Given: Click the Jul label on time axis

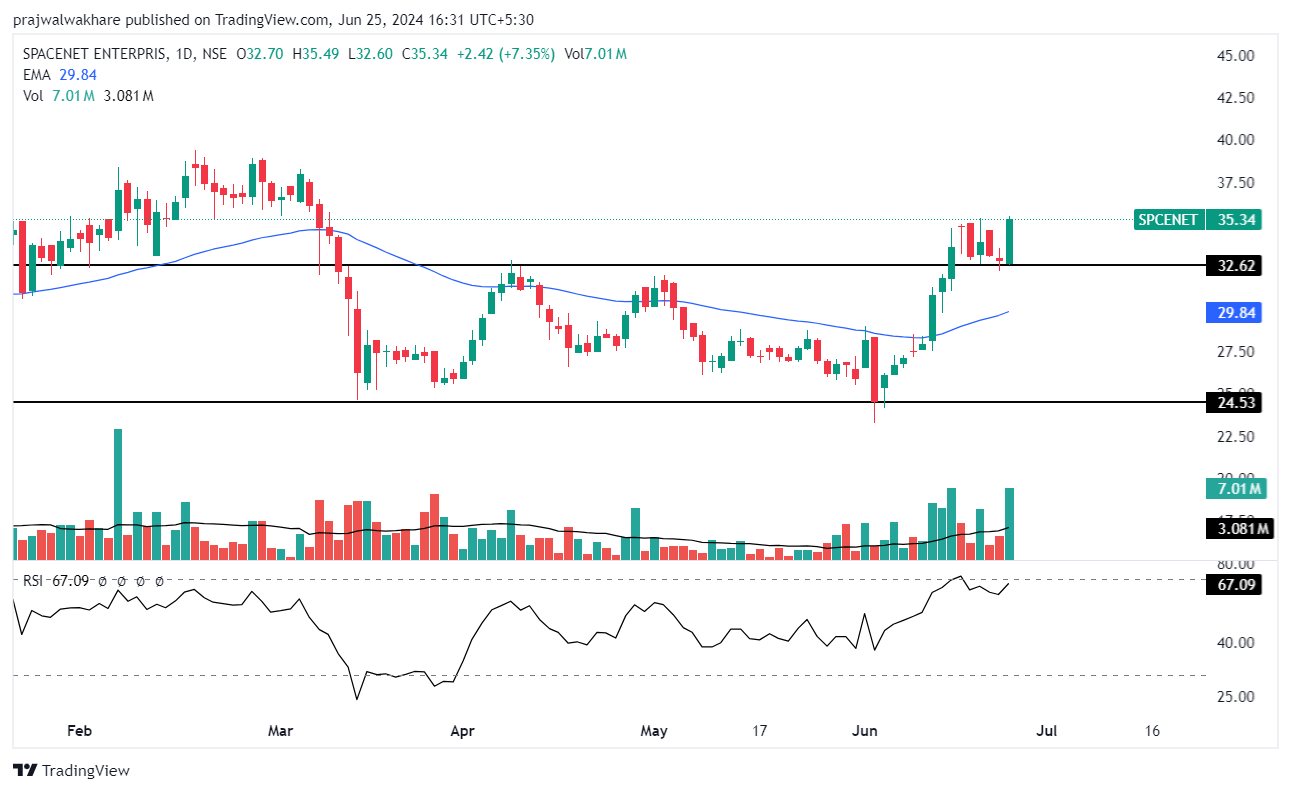Looking at the screenshot, I should coord(1046,731).
